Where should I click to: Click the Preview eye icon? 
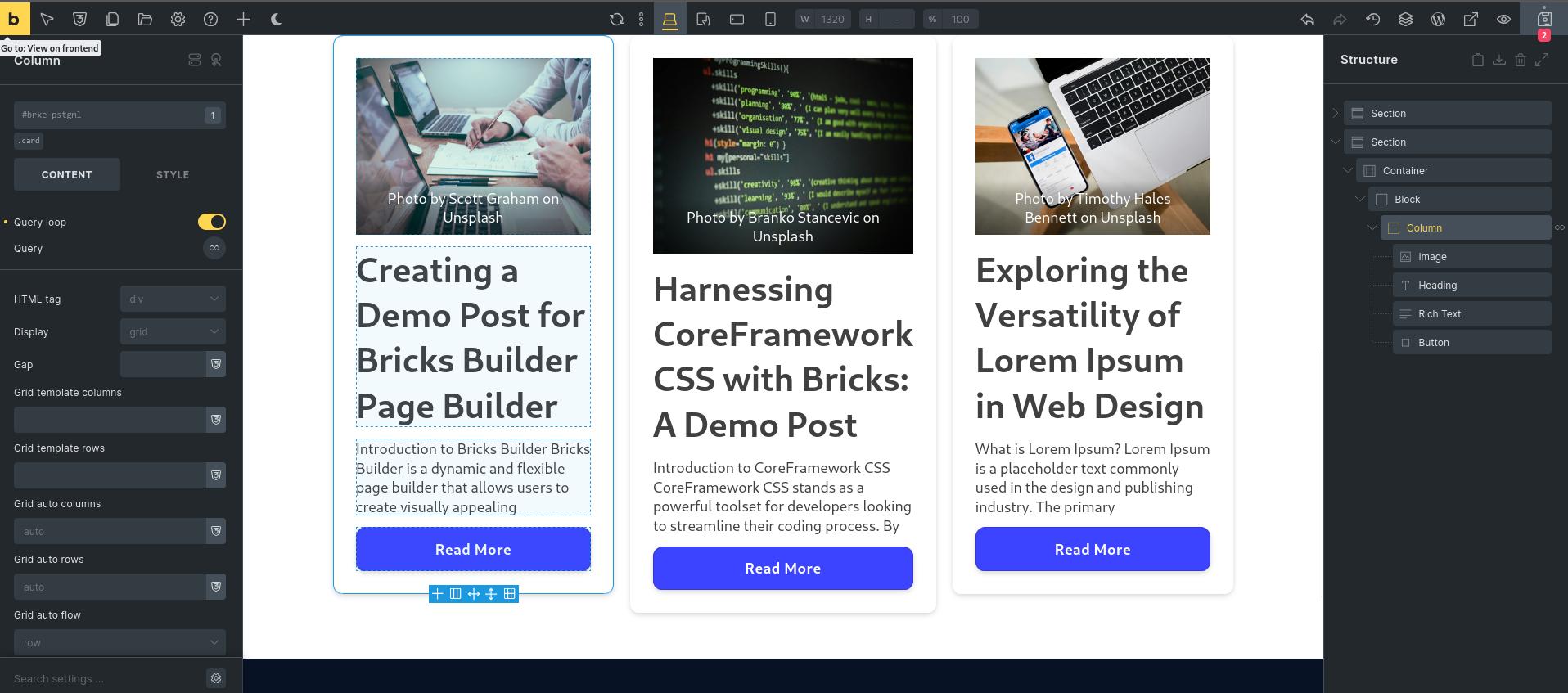(1503, 20)
